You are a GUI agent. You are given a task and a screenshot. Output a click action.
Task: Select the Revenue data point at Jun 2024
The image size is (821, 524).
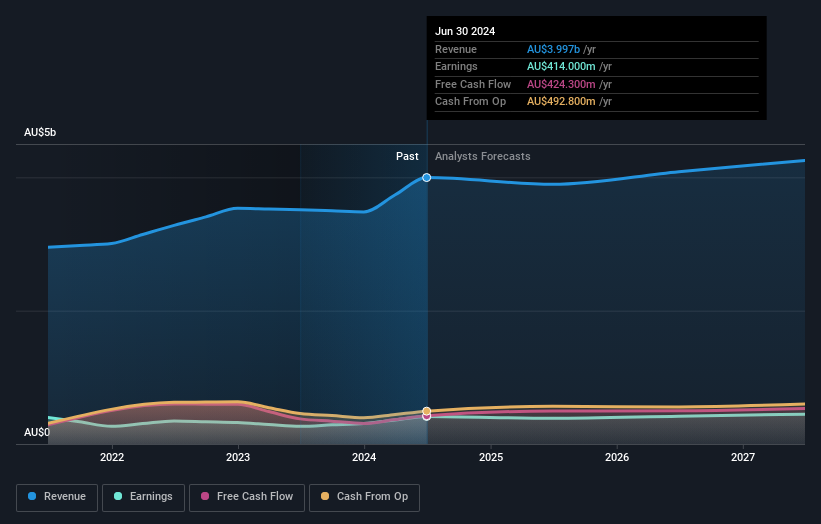tap(427, 177)
